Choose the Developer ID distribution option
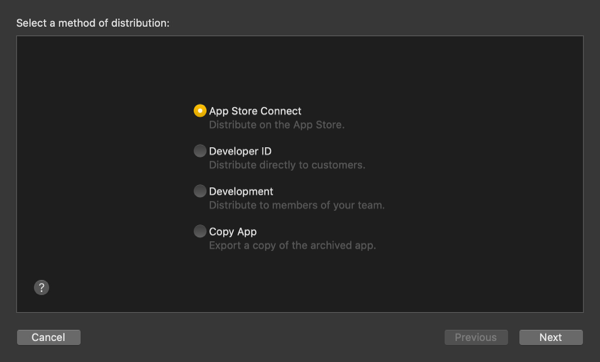The width and height of the screenshot is (600, 362). (x=200, y=151)
